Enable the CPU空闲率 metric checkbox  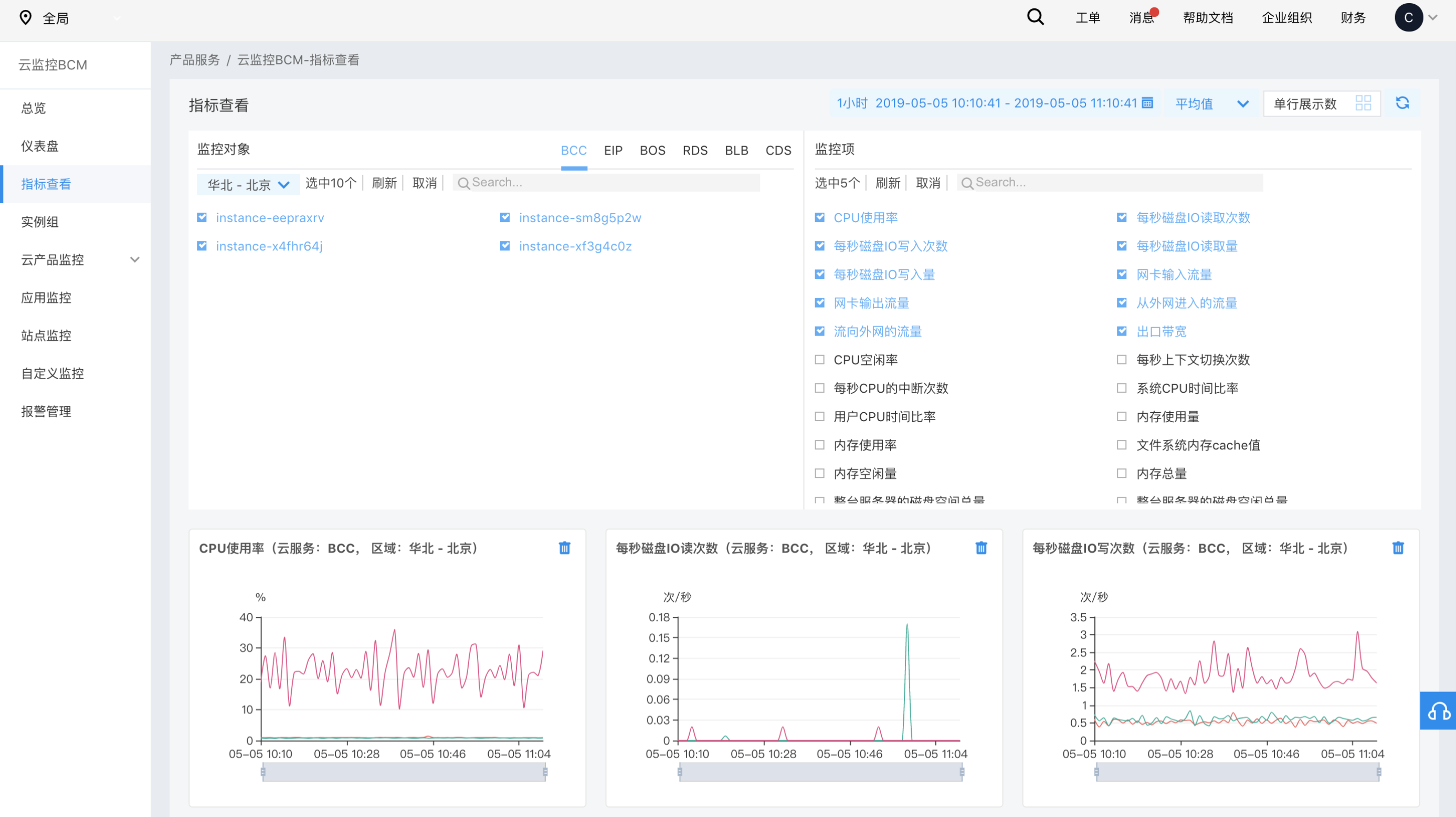coord(819,360)
